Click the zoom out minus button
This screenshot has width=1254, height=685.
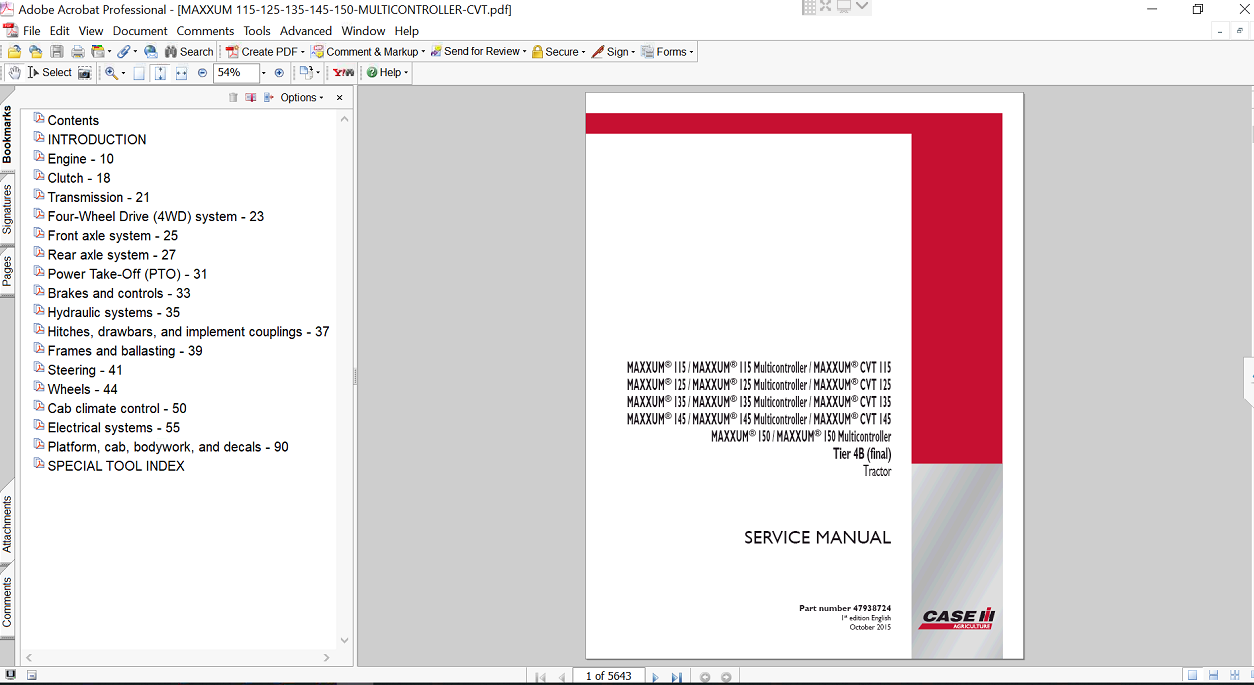pos(202,73)
